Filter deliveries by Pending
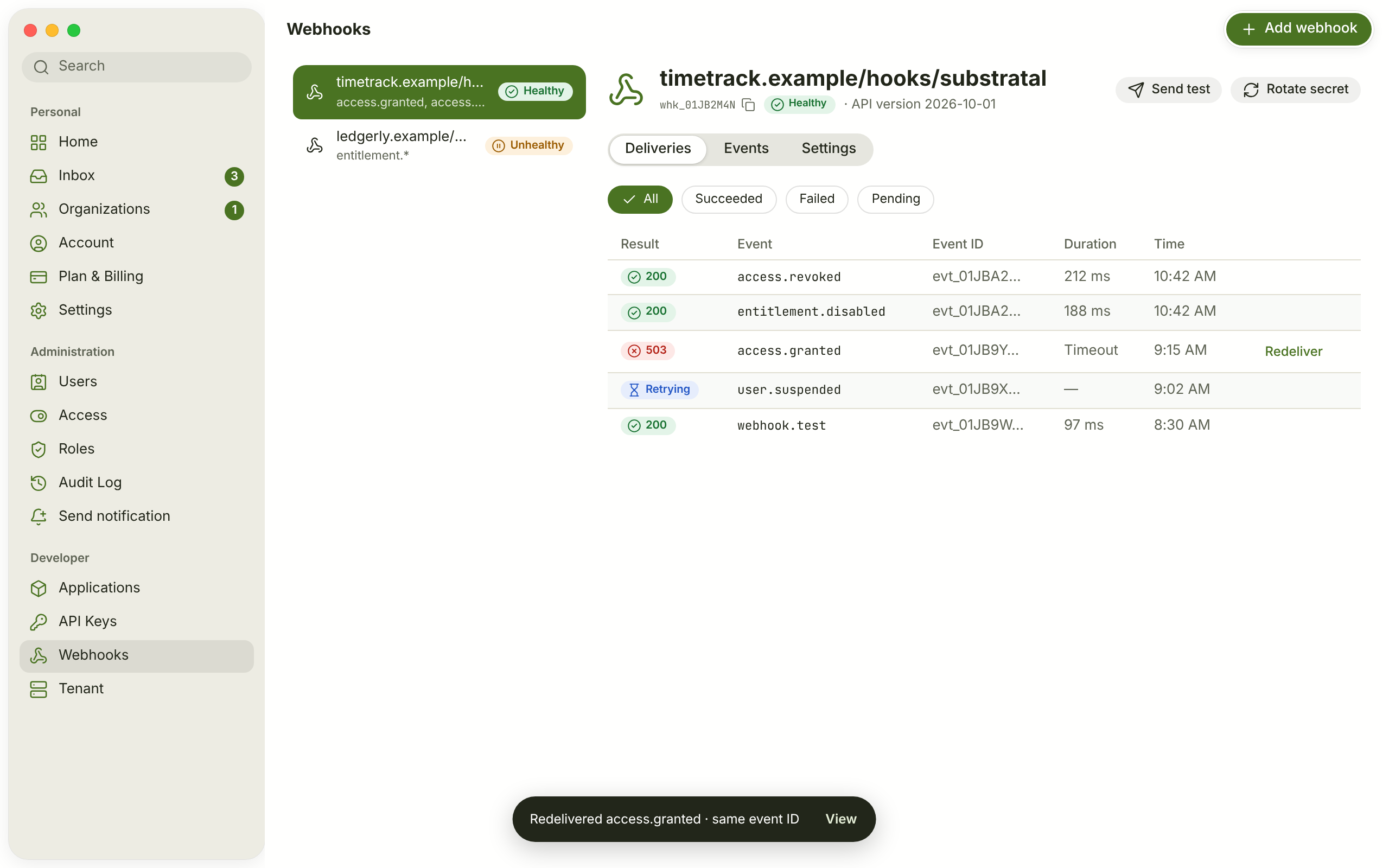The width and height of the screenshot is (1389, 868). pos(895,199)
